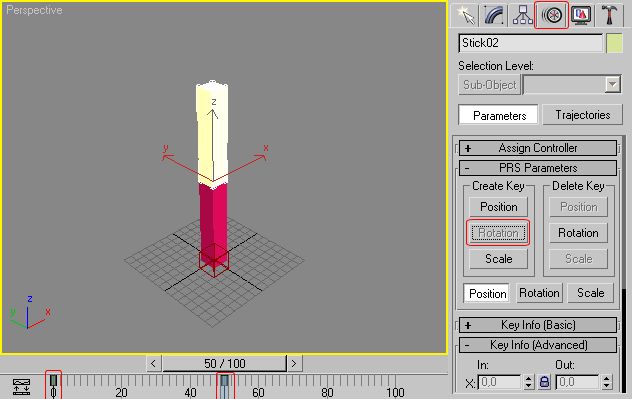
Task: Click the keyframe marker at frame 0
Action: 53,386
